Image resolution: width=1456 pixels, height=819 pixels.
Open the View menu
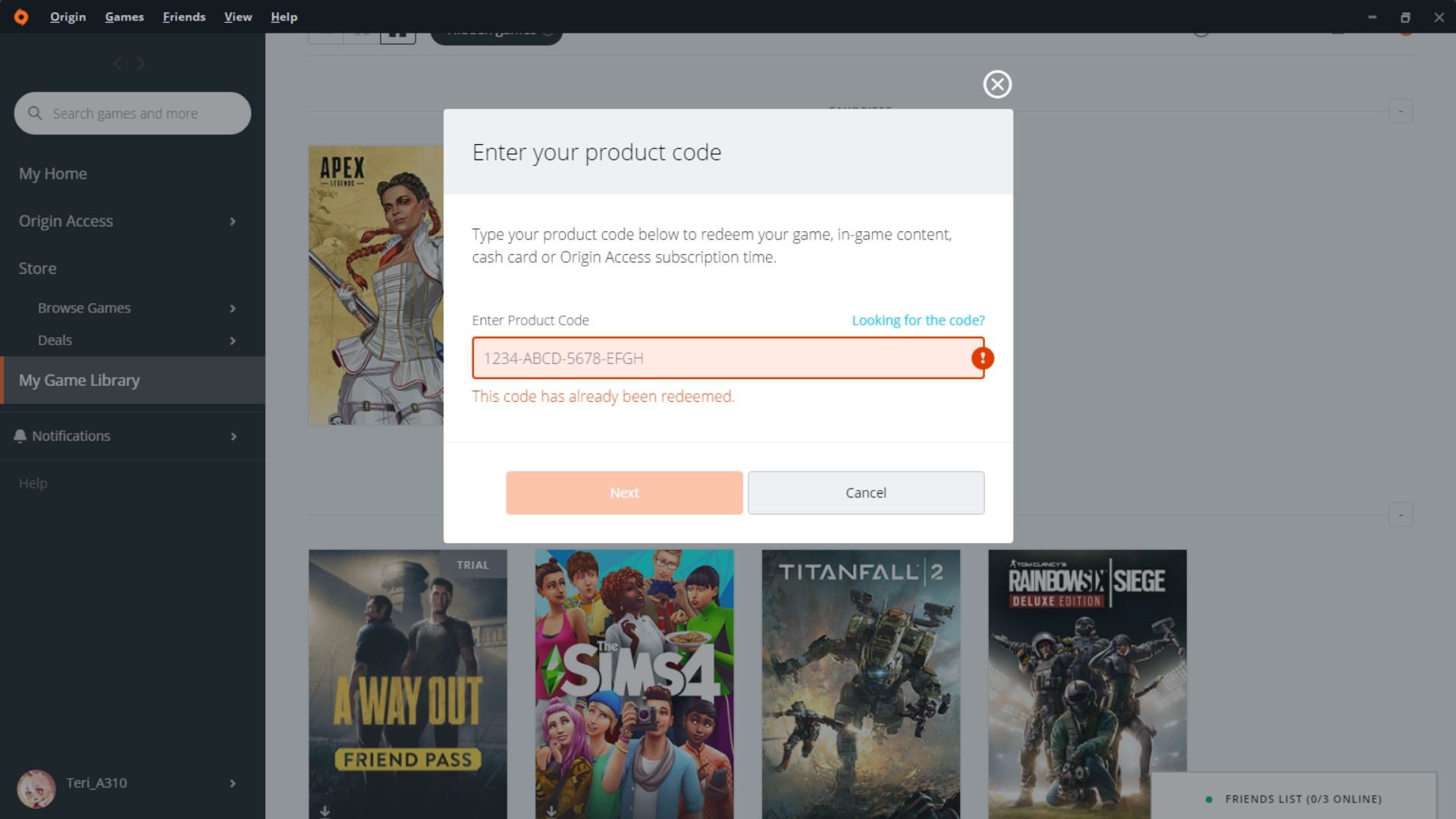click(238, 17)
